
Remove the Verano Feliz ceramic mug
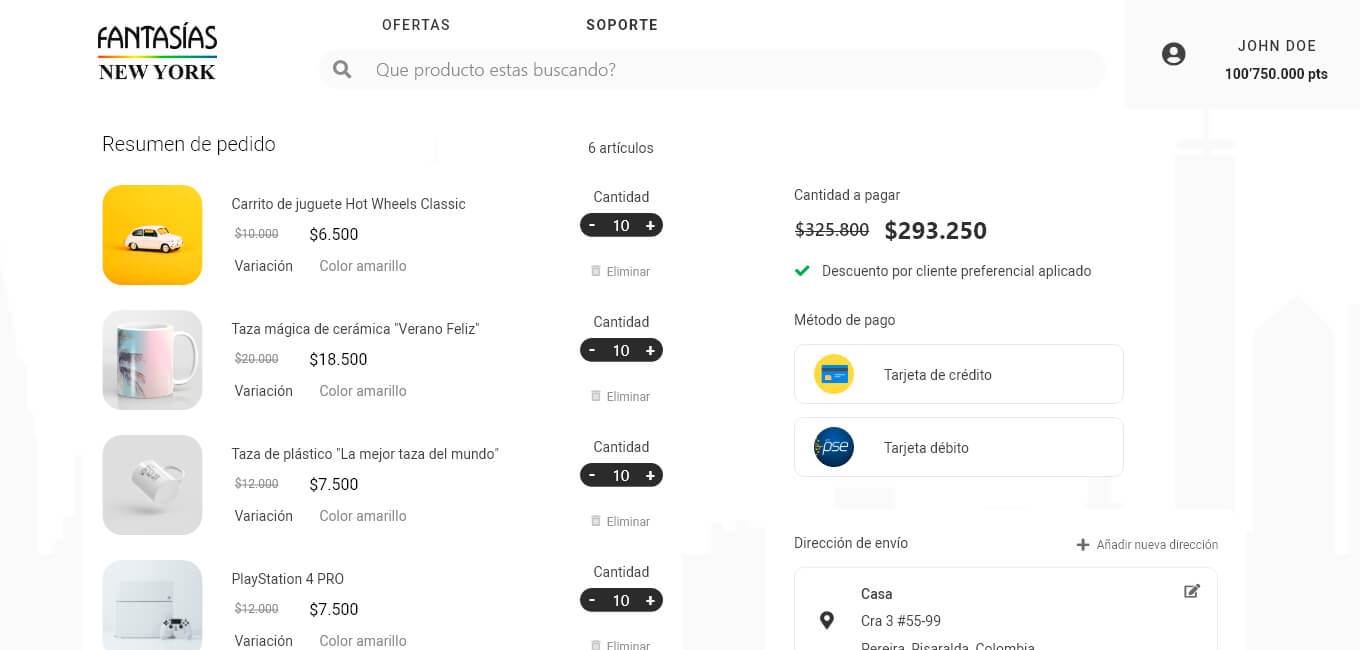[620, 396]
